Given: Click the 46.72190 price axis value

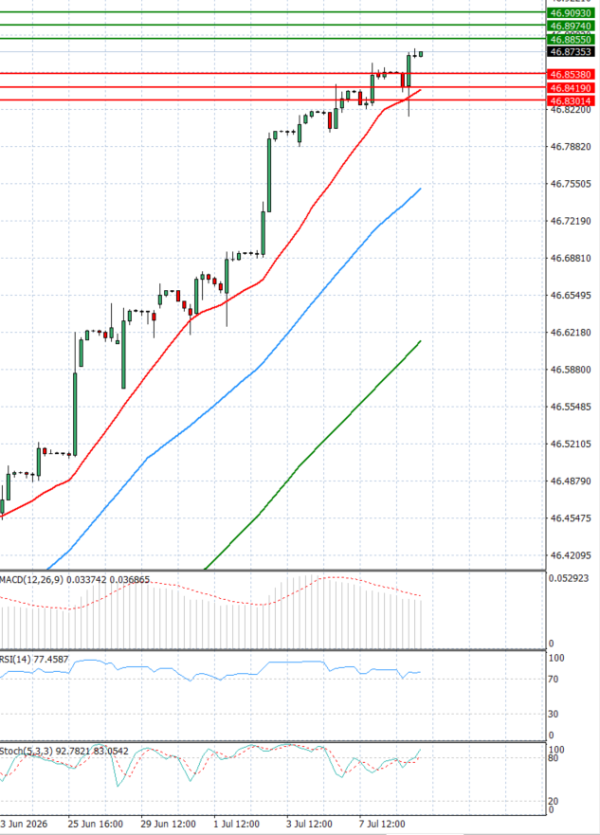Looking at the screenshot, I should click(x=571, y=221).
